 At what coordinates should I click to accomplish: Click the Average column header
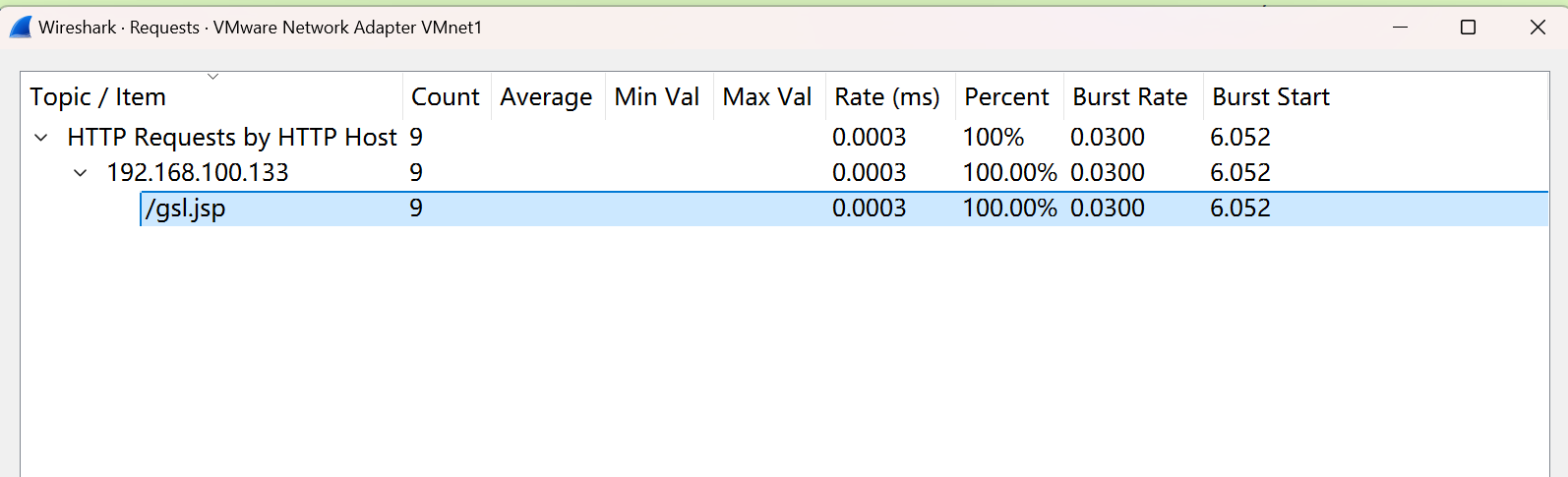(546, 97)
